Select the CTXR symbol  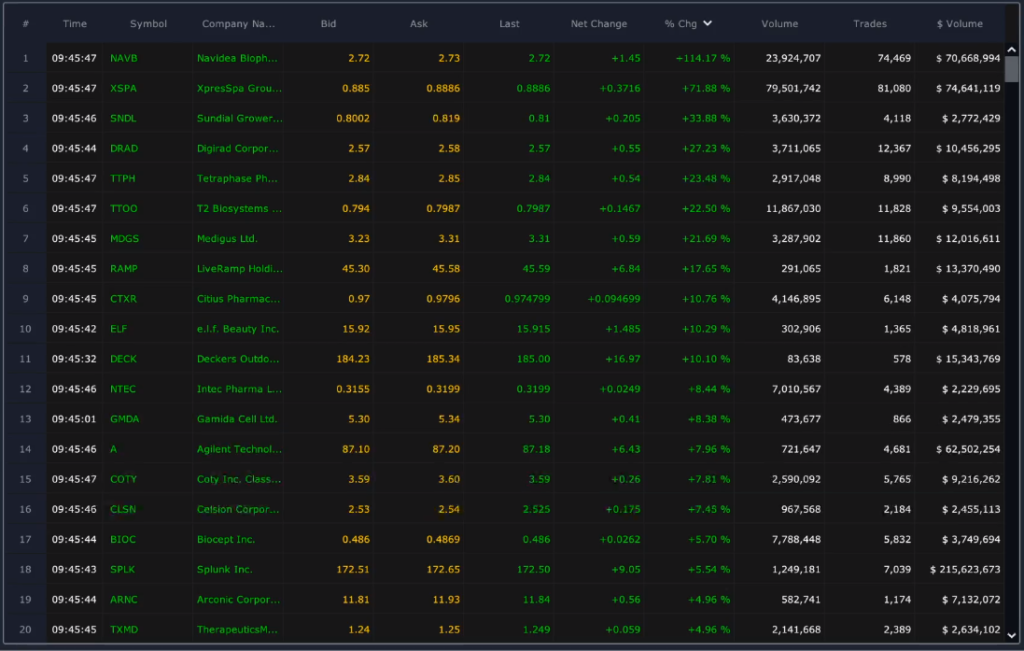click(123, 298)
